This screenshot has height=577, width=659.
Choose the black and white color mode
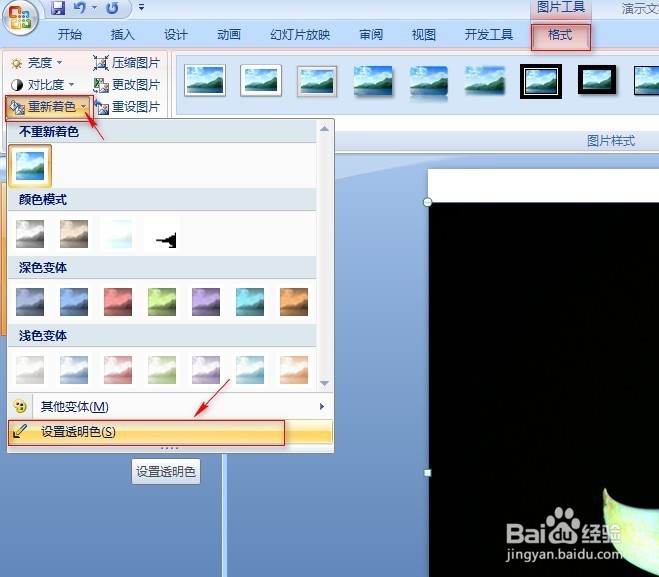coord(162,234)
